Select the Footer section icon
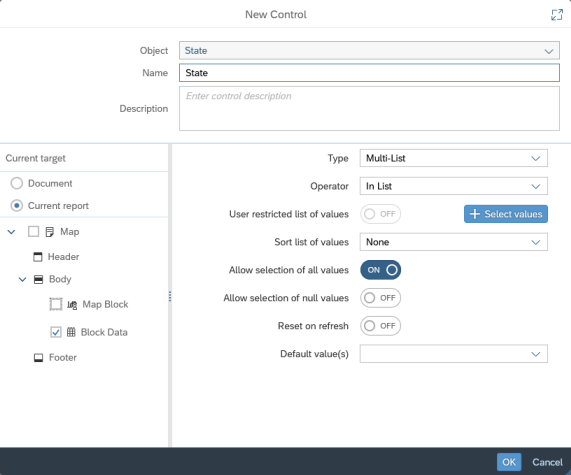This screenshot has height=475, width=571. (38, 358)
